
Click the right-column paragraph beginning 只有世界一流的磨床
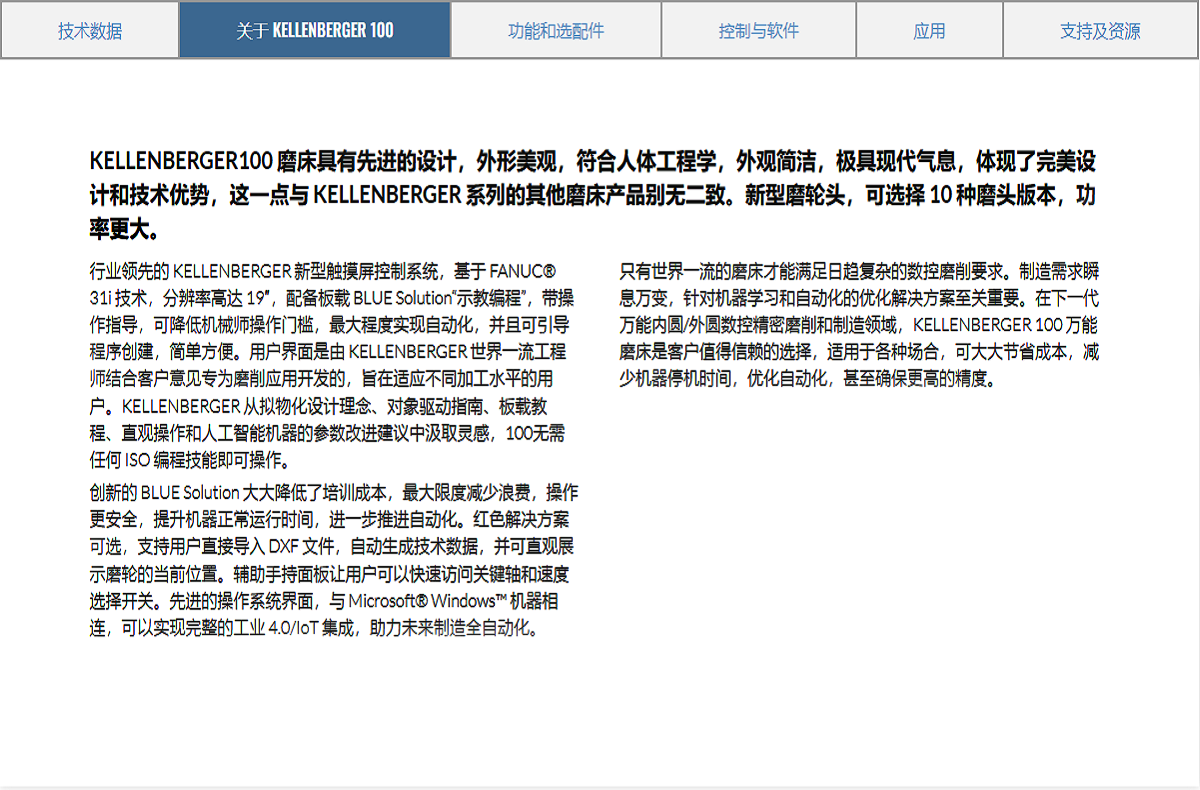pos(858,324)
